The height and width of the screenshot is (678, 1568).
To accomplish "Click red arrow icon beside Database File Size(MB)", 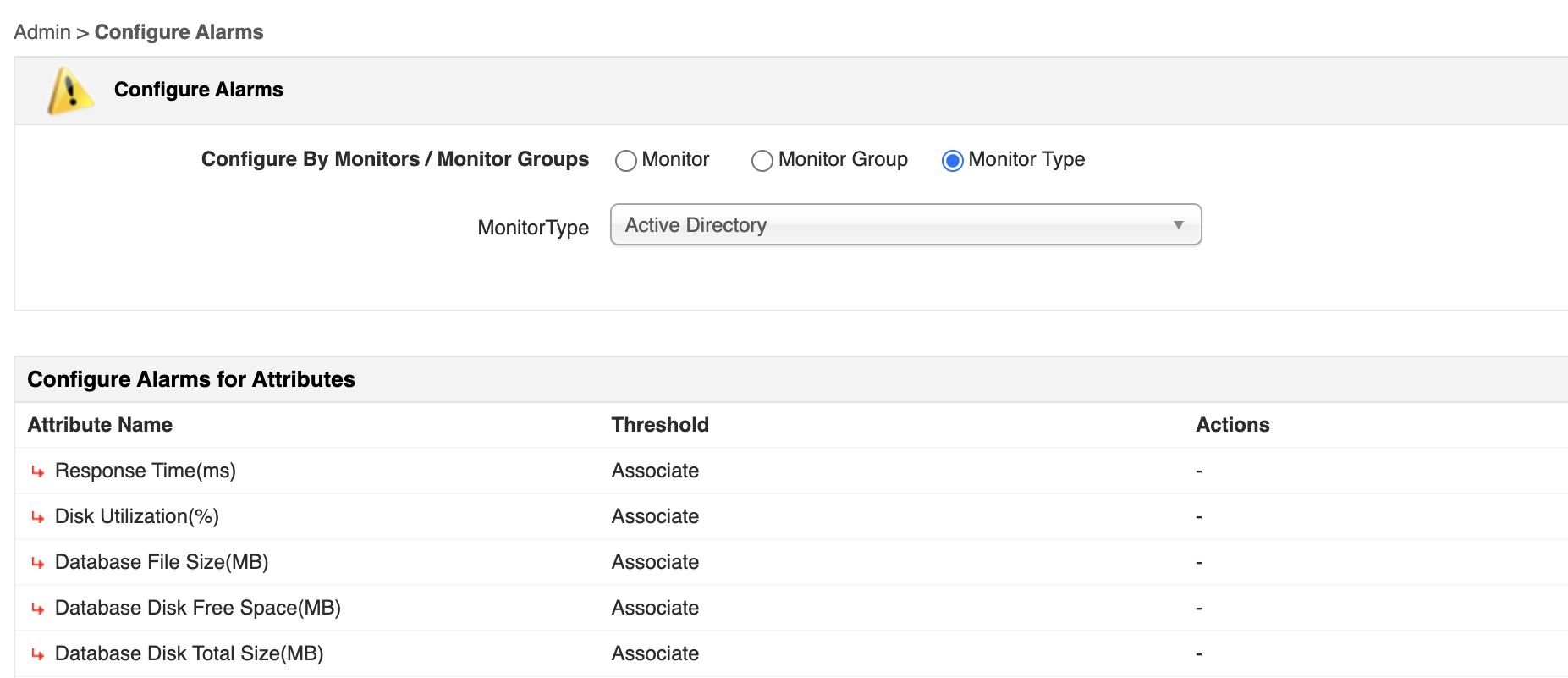I will 38,563.
